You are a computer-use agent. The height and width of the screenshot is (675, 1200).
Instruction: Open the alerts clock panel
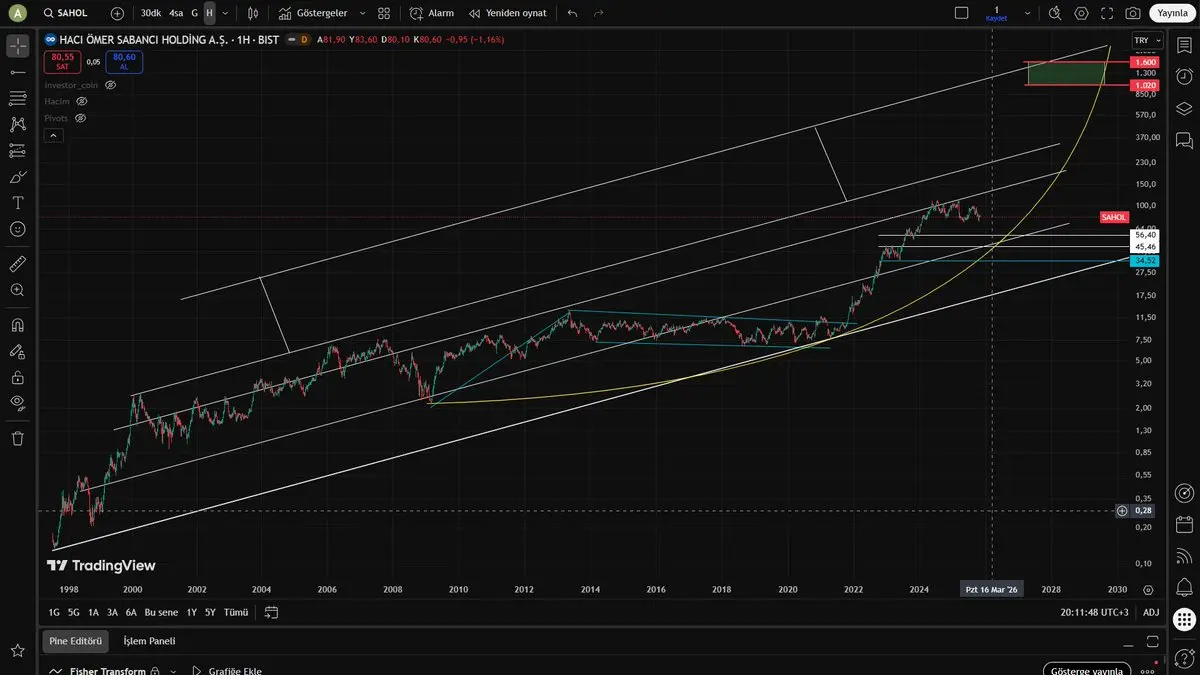[1184, 76]
